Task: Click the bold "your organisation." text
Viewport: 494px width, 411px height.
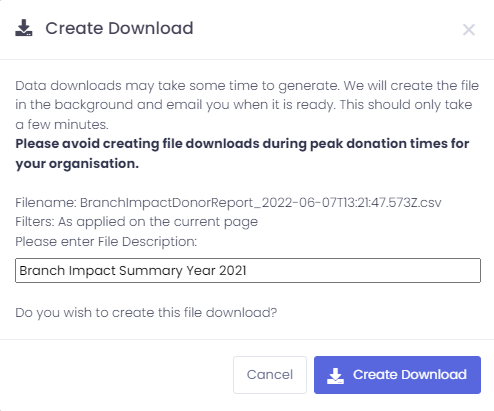Action: tap(77, 164)
